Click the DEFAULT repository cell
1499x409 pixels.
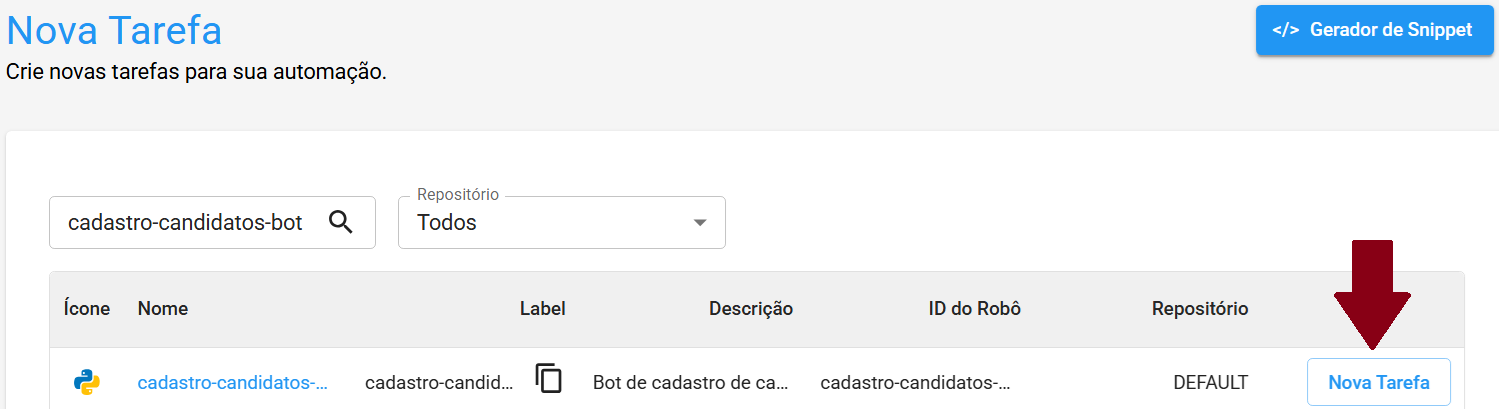(1210, 382)
